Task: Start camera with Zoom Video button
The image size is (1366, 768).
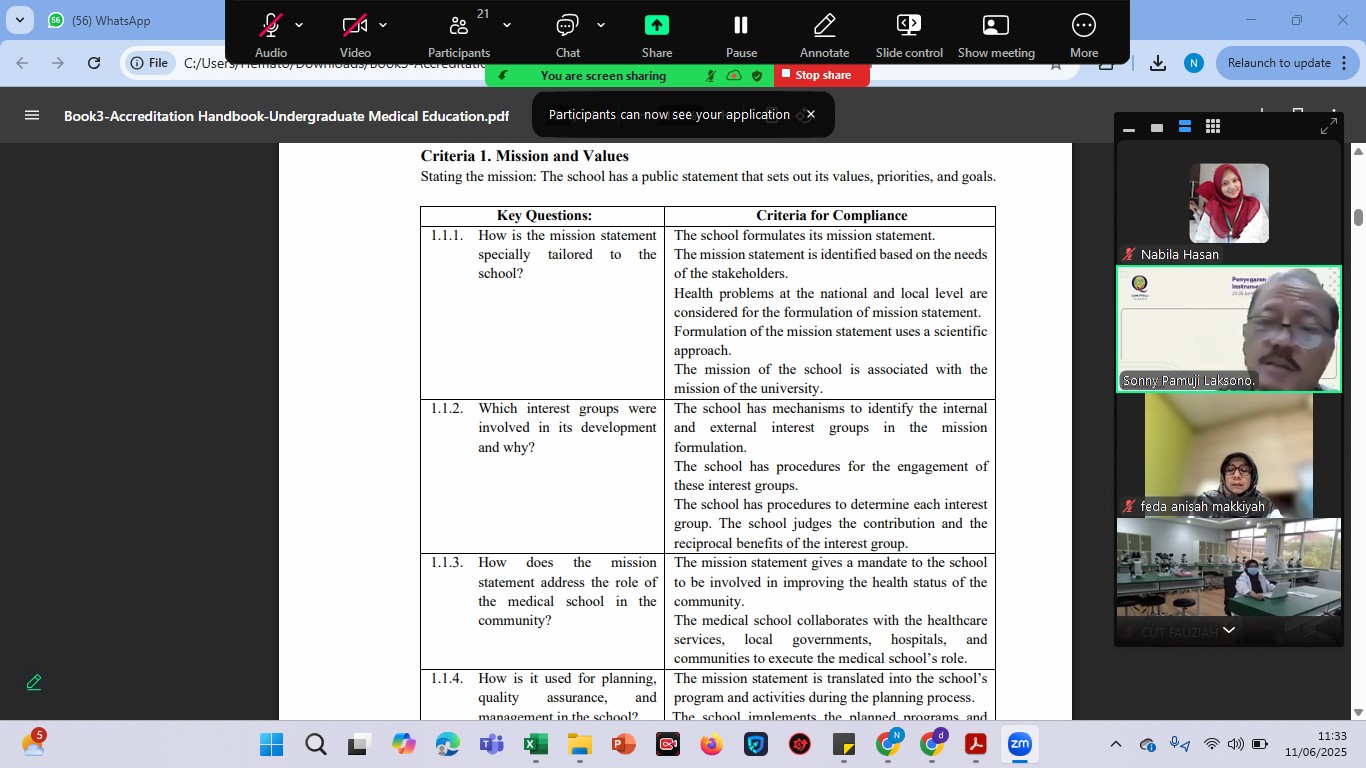Action: [355, 35]
